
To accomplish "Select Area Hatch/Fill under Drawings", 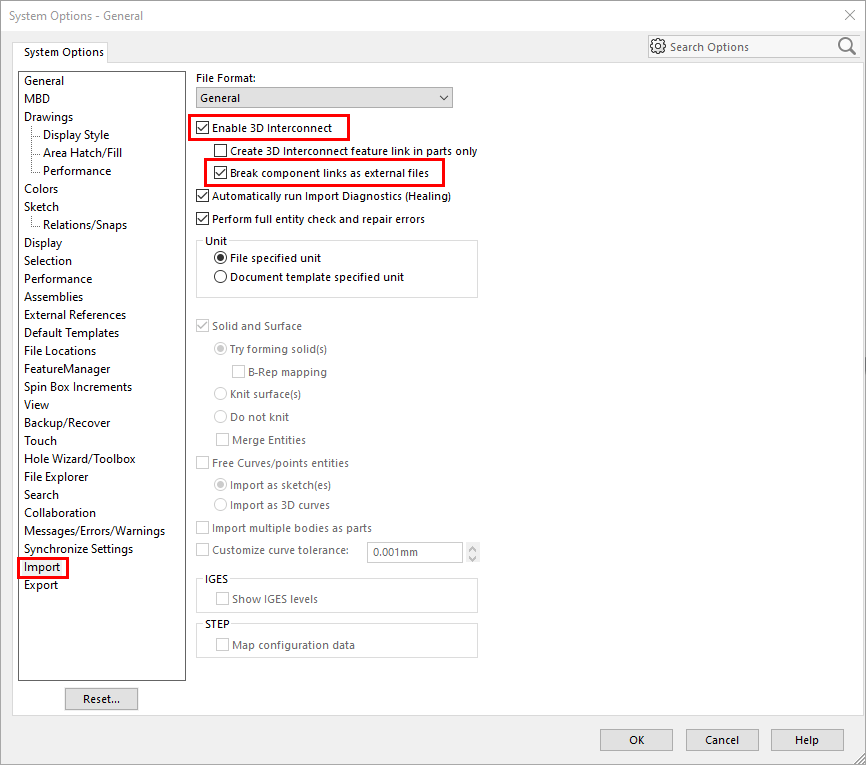I will 83,153.
